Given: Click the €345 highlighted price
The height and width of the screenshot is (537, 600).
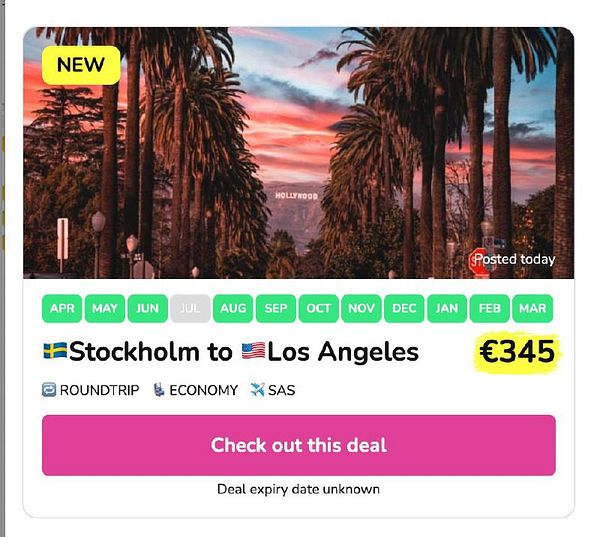Looking at the screenshot, I should point(515,352).
